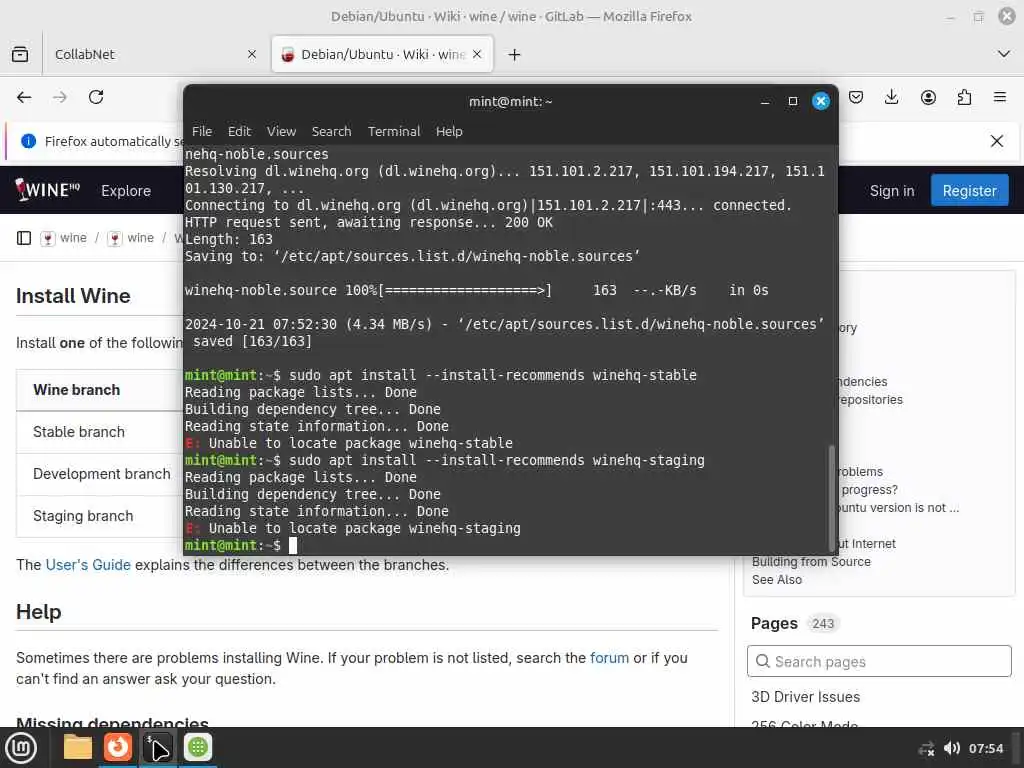The height and width of the screenshot is (768, 1024).
Task: Maximize the Firefox window
Action: (978, 16)
